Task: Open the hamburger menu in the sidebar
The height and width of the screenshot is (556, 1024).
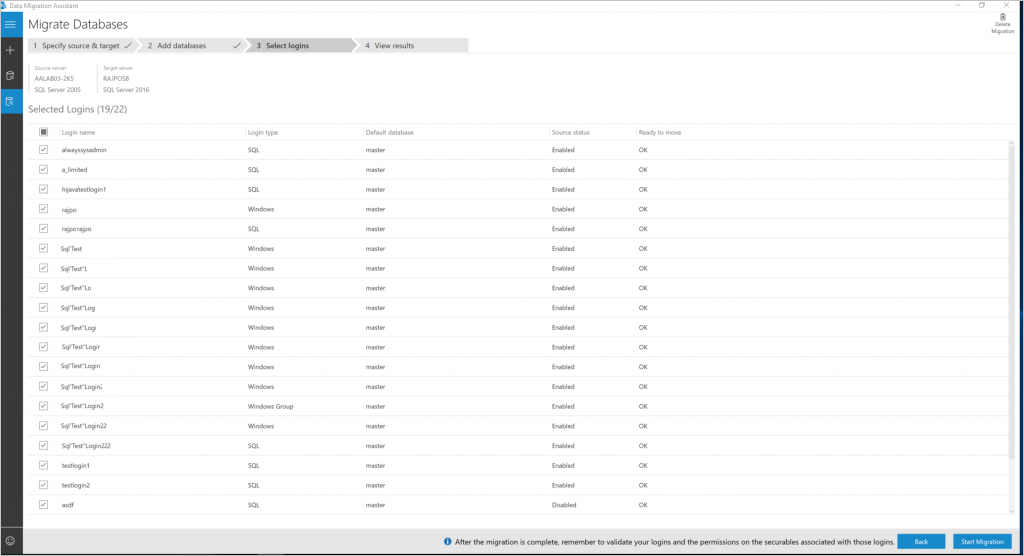Action: [x=10, y=25]
